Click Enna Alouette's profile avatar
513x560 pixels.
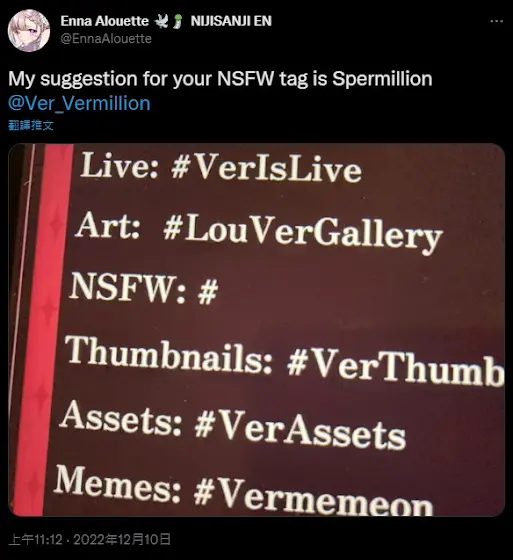coord(29,31)
